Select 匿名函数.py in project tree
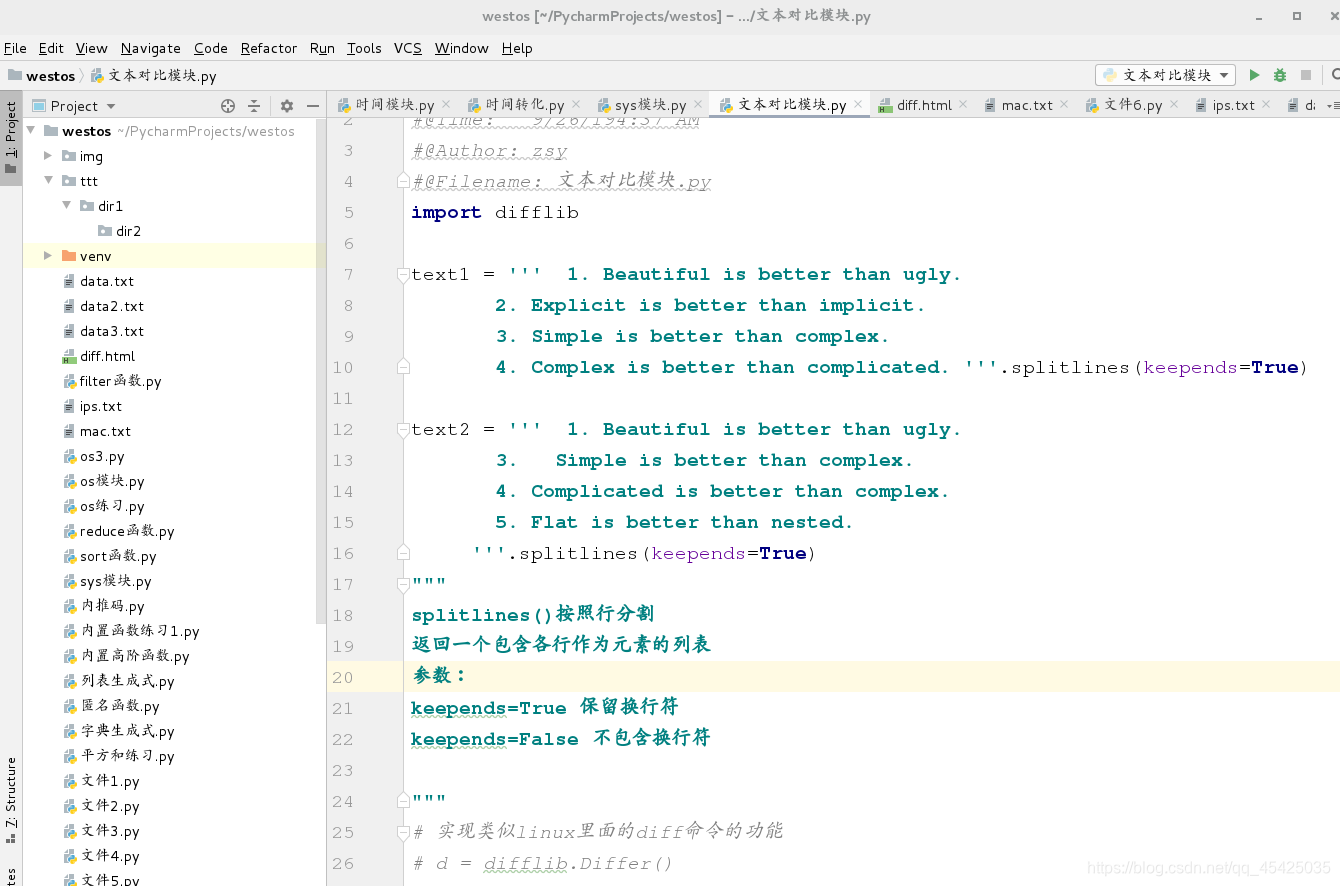The width and height of the screenshot is (1340, 886). (x=120, y=706)
